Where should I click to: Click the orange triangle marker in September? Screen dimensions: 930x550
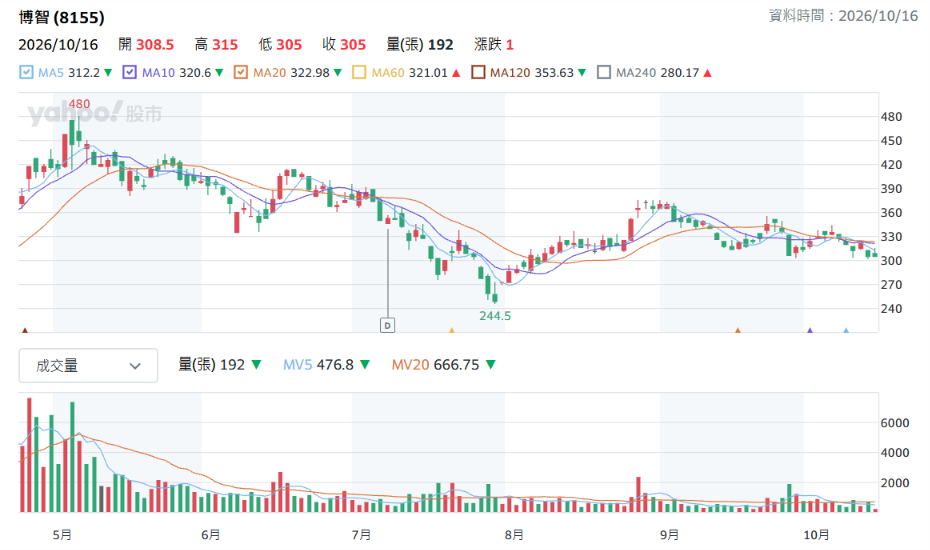click(738, 330)
